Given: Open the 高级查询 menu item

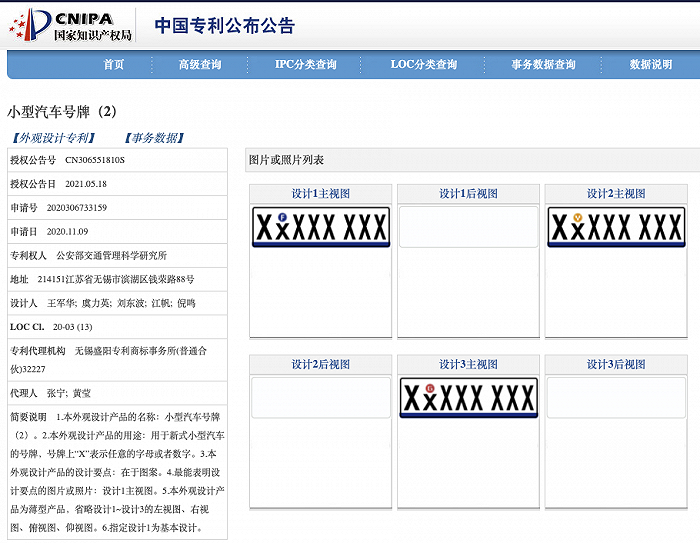Looking at the screenshot, I should [x=200, y=64].
